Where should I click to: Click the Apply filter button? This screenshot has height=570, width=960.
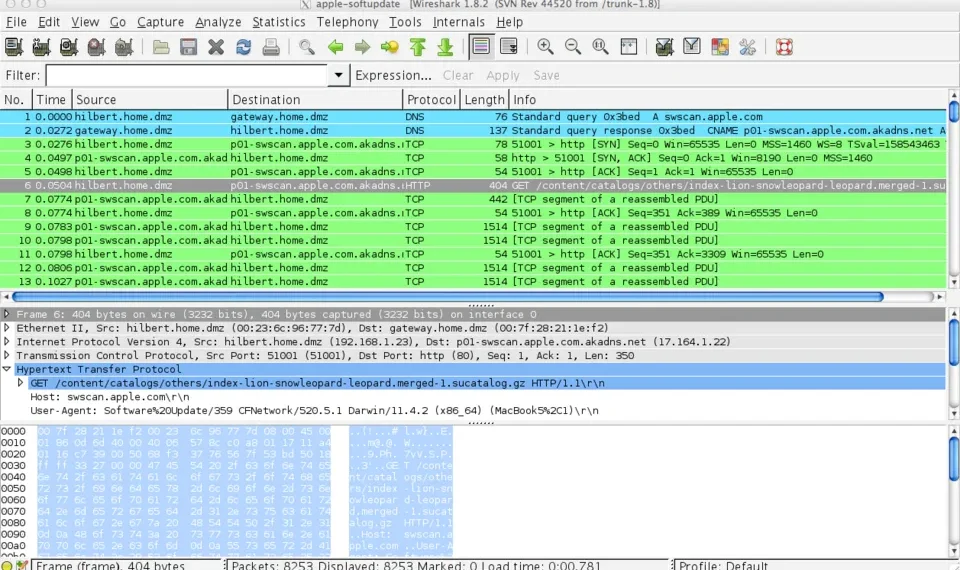point(503,75)
